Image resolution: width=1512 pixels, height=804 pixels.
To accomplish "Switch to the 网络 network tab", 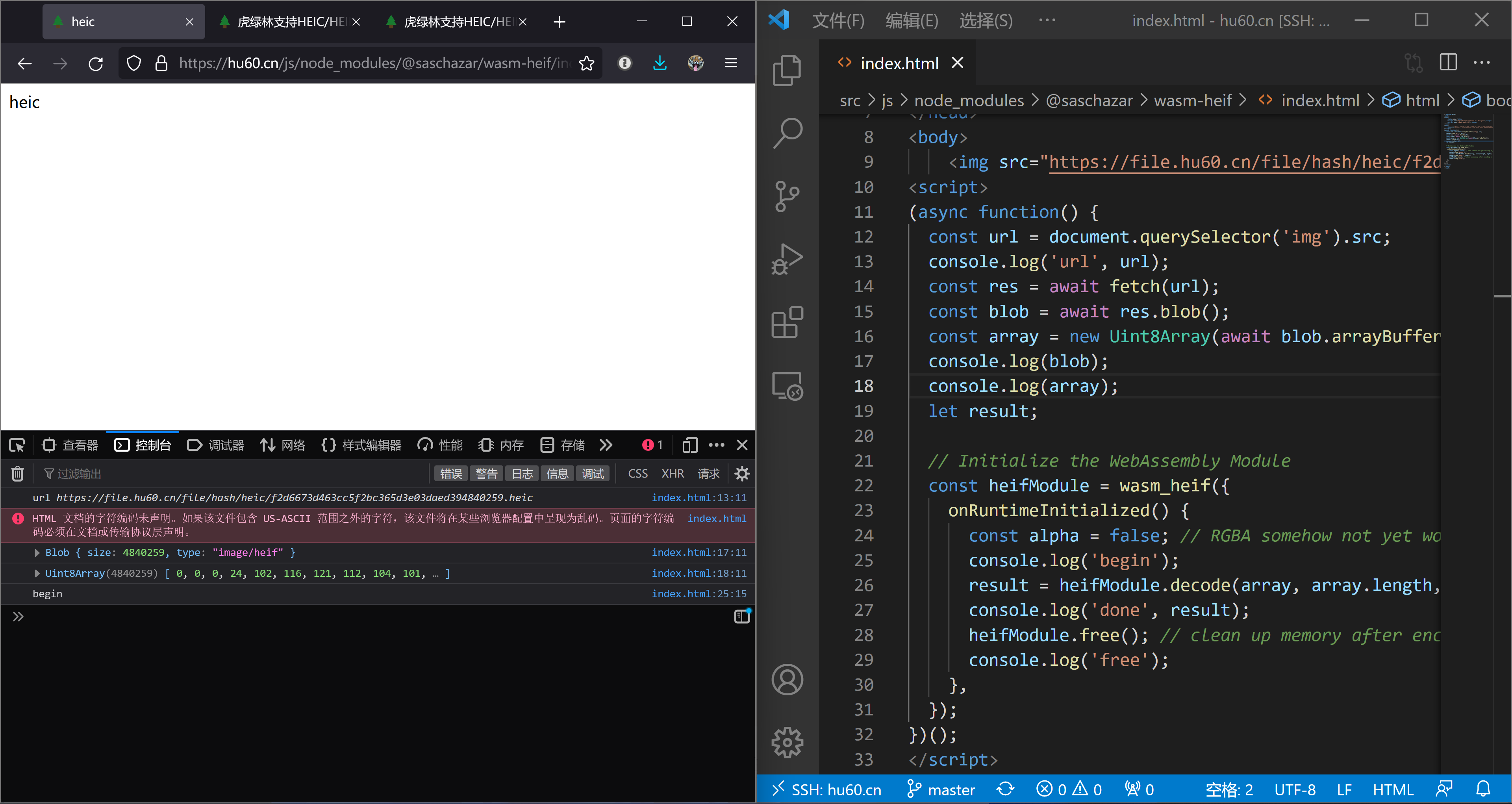I will [283, 445].
